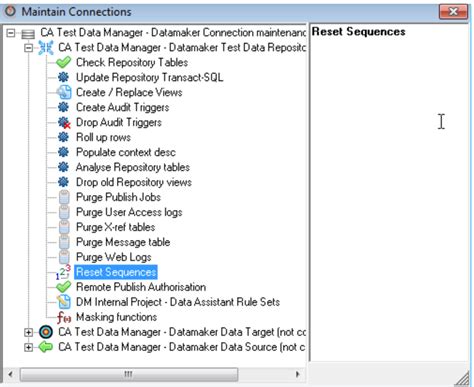474x387 pixels.
Task: Select DM Internal Project - Data Assistant Rule Sets
Action: pyautogui.click(x=178, y=302)
